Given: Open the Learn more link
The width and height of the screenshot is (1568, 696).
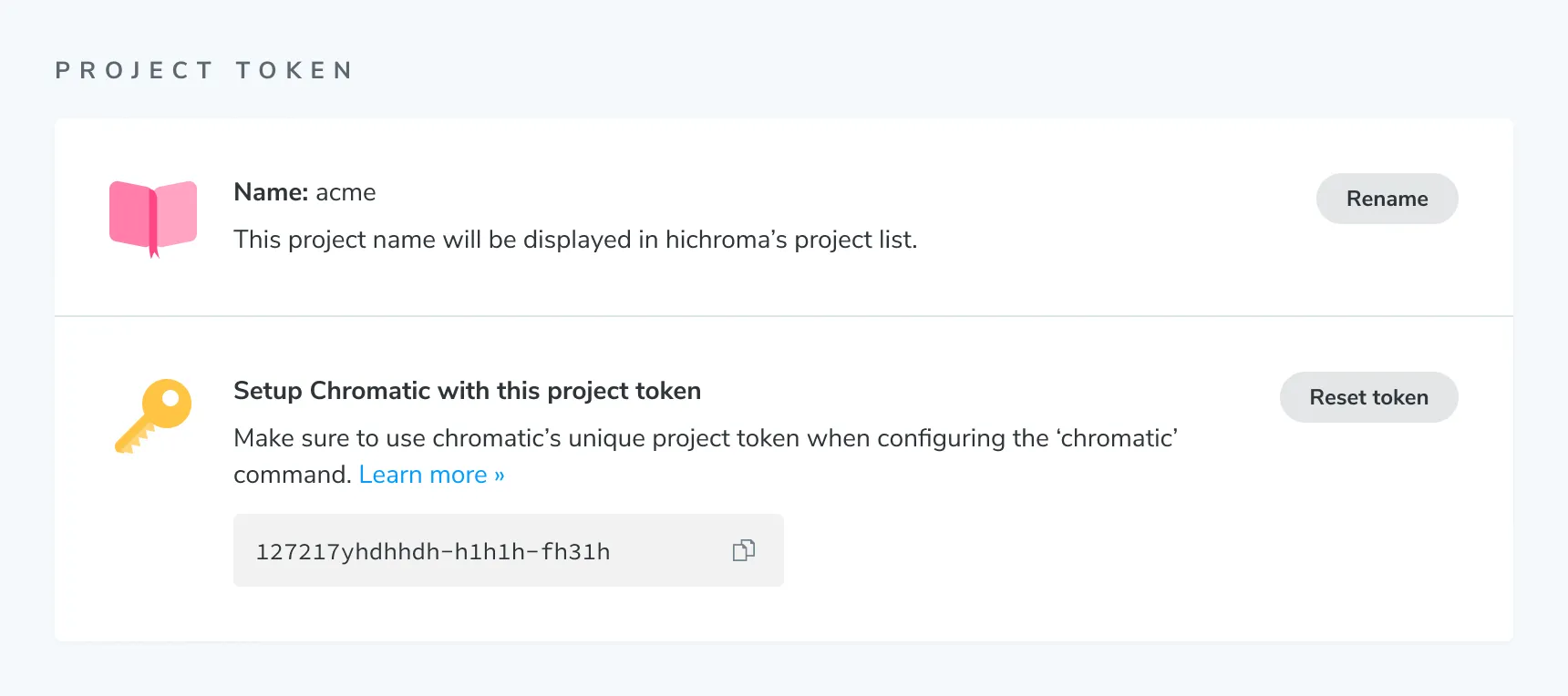Looking at the screenshot, I should [421, 475].
